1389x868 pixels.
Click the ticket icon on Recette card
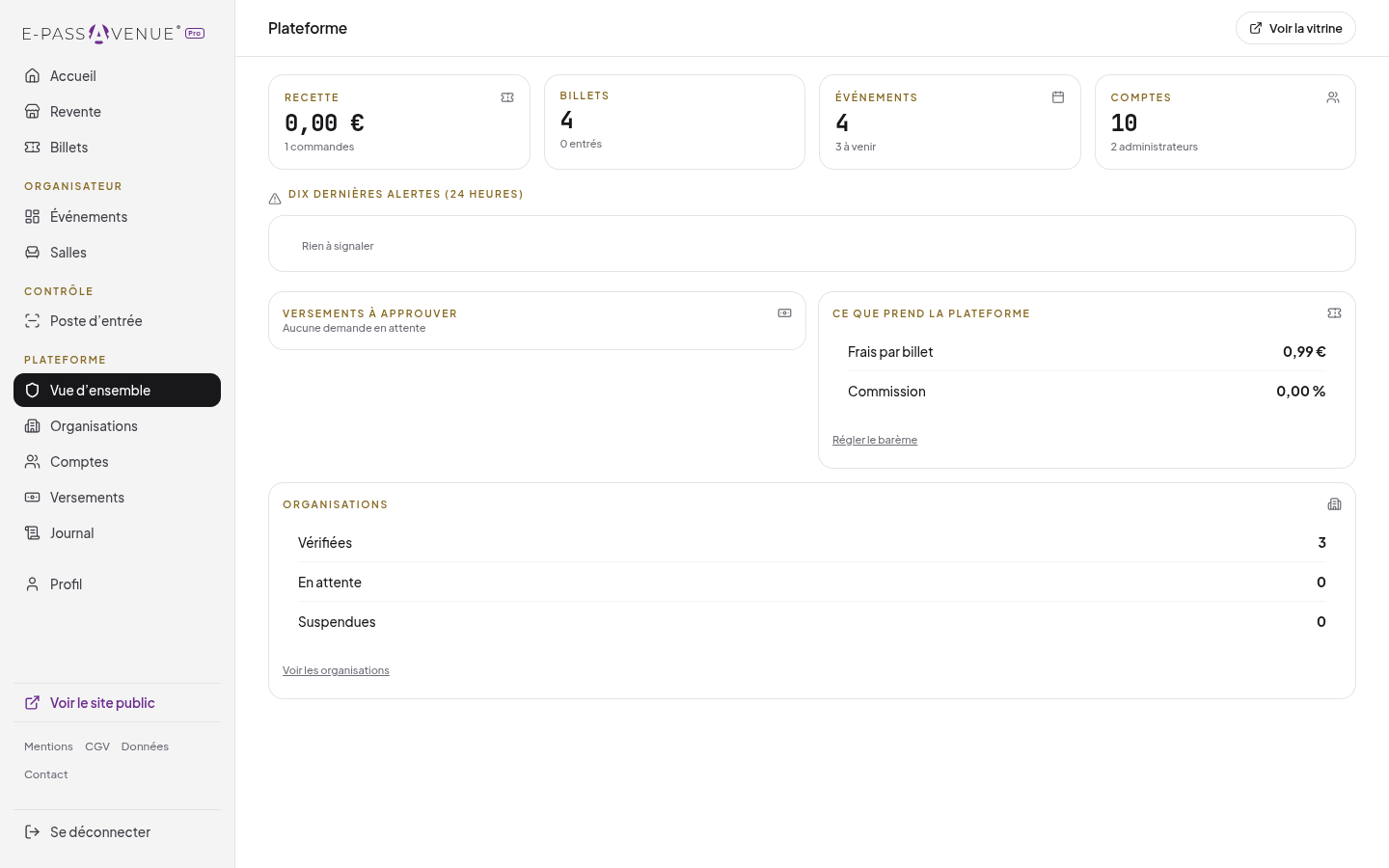pyautogui.click(x=507, y=97)
